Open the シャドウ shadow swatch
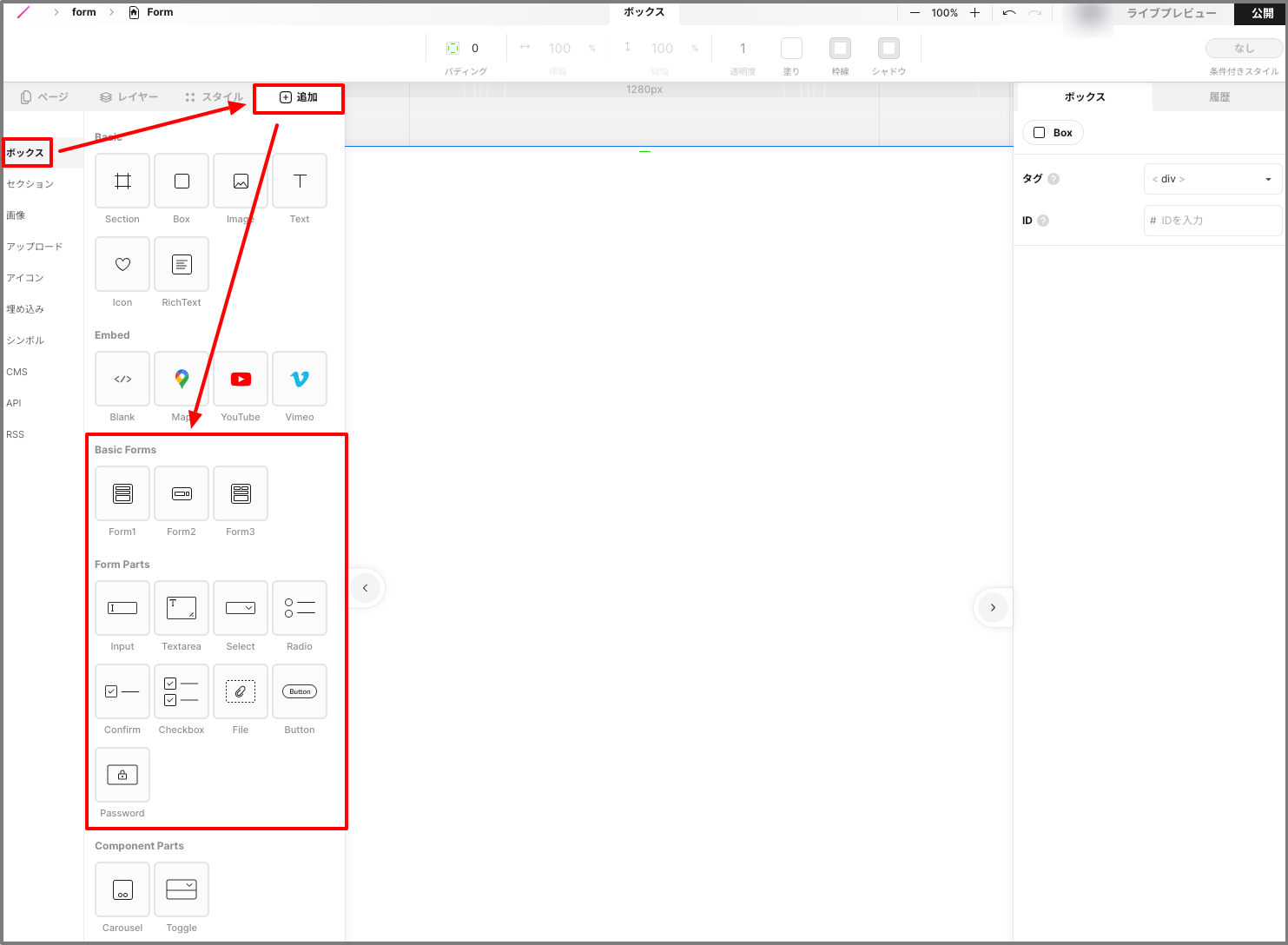 tap(888, 48)
